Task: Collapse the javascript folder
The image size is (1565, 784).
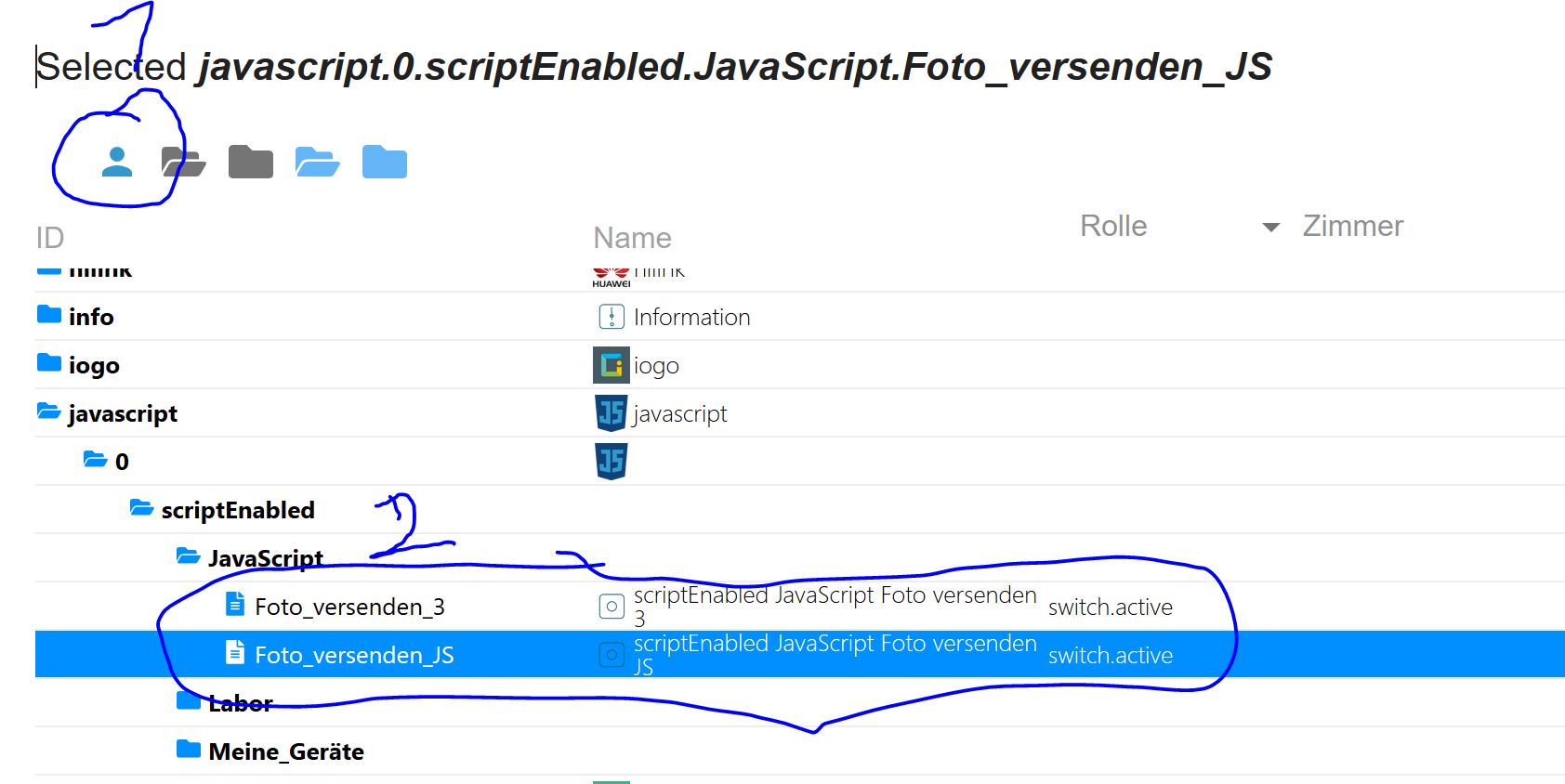Action: (48, 412)
